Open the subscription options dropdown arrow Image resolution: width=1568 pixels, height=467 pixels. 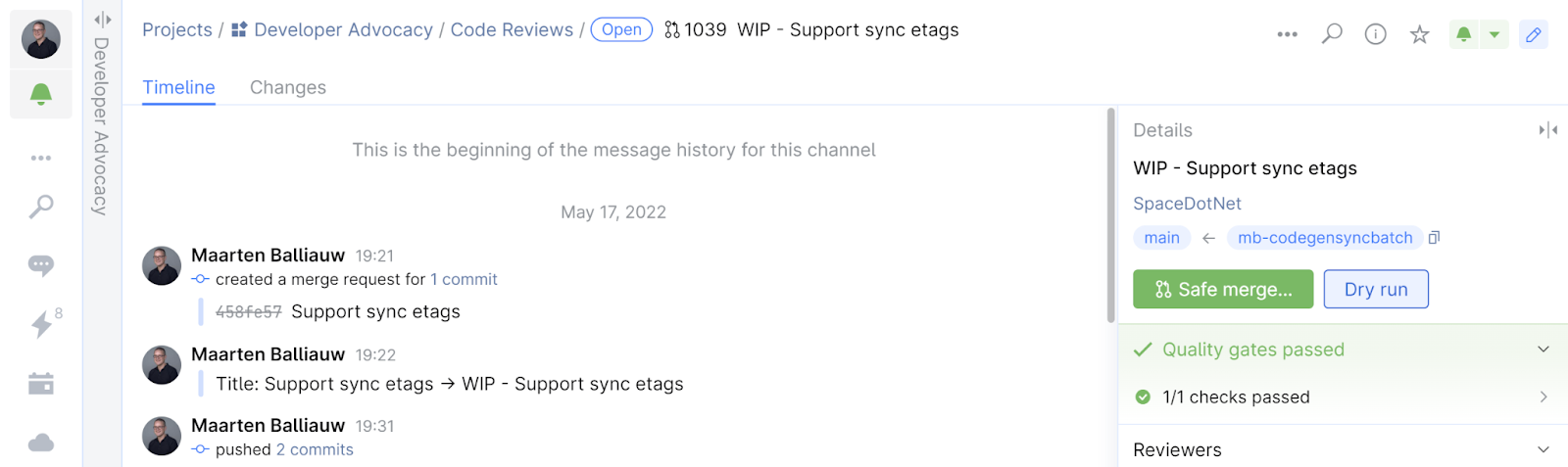click(1494, 34)
